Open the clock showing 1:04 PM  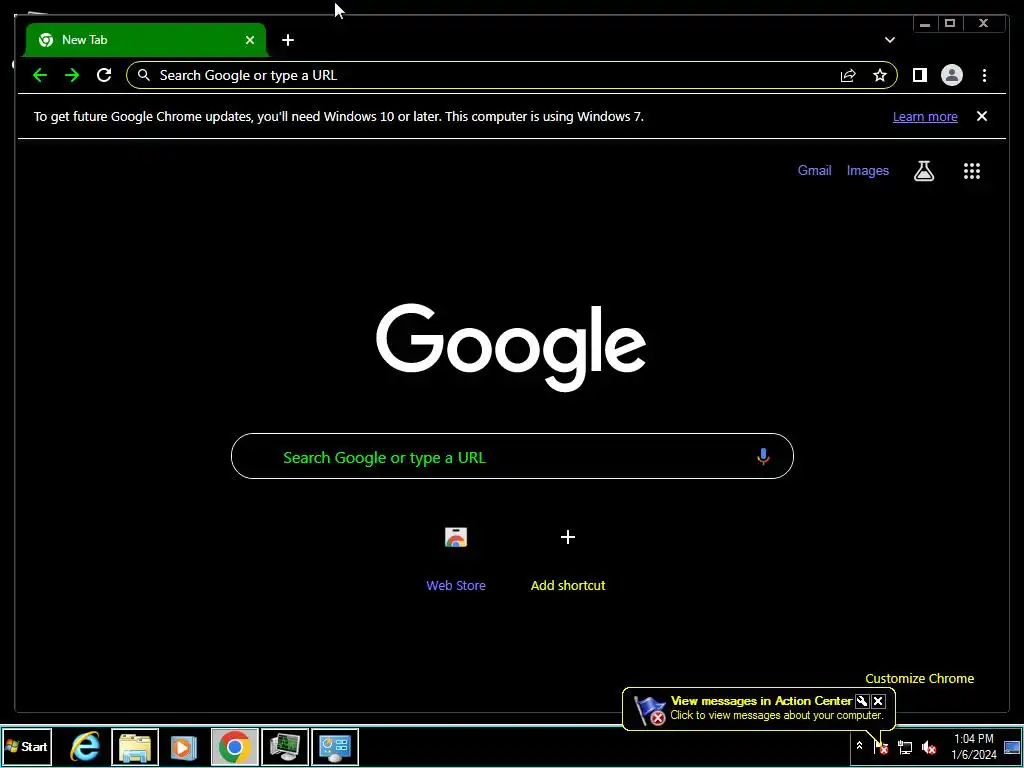pos(974,746)
